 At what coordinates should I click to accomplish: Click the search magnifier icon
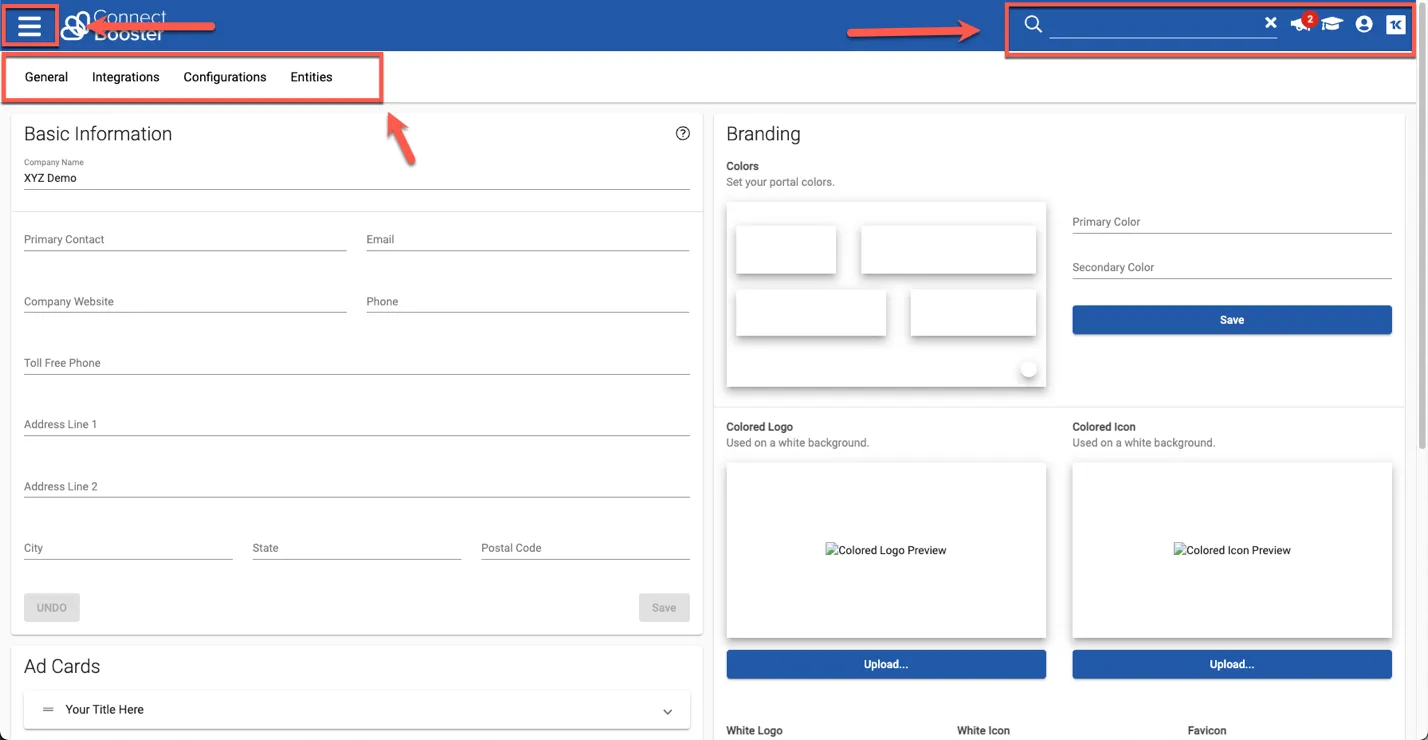[1033, 24]
